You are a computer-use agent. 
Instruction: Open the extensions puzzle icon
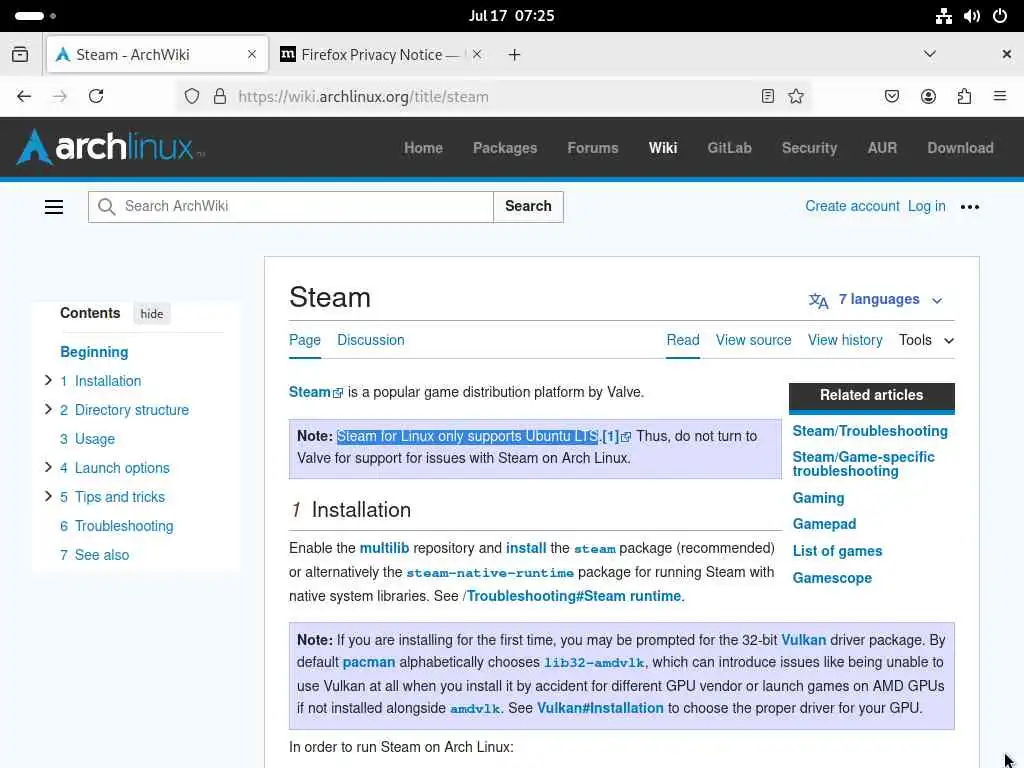coord(964,97)
